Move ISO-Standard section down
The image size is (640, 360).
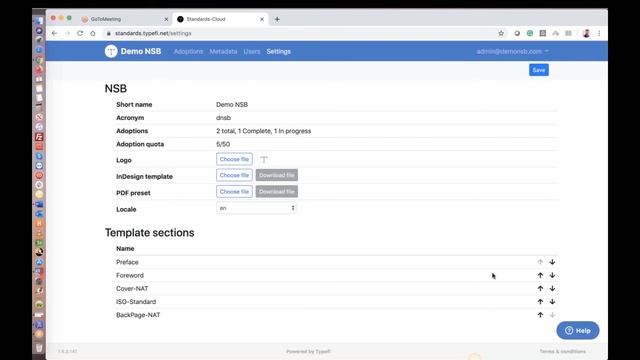coord(552,302)
